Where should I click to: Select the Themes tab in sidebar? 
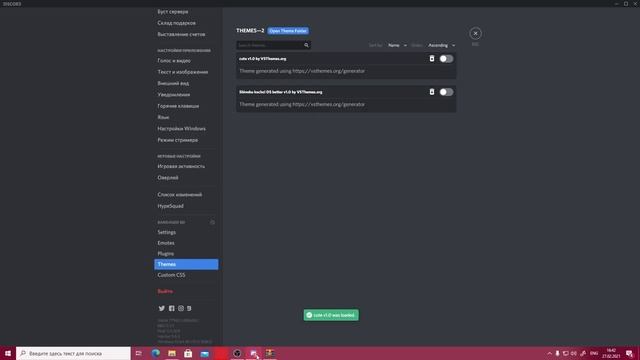tap(186, 264)
